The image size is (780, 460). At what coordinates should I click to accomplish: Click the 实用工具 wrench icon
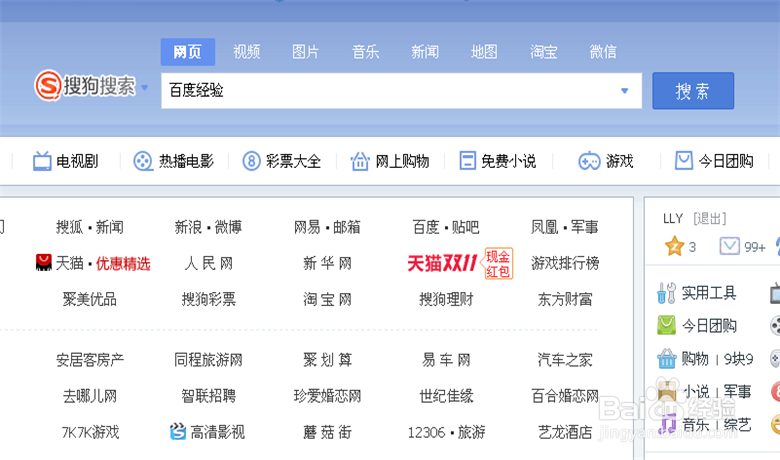click(x=666, y=293)
